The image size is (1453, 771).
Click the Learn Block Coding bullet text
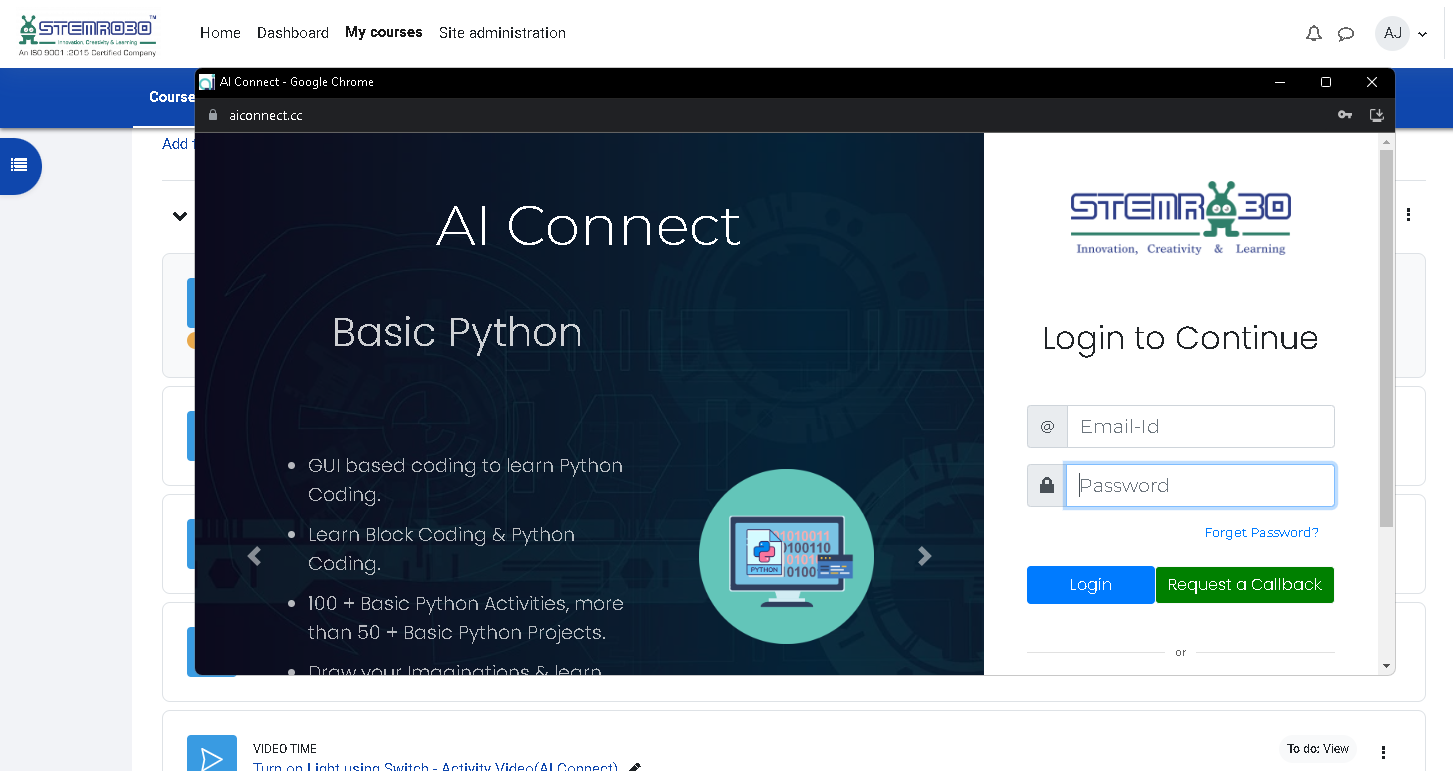[441, 549]
